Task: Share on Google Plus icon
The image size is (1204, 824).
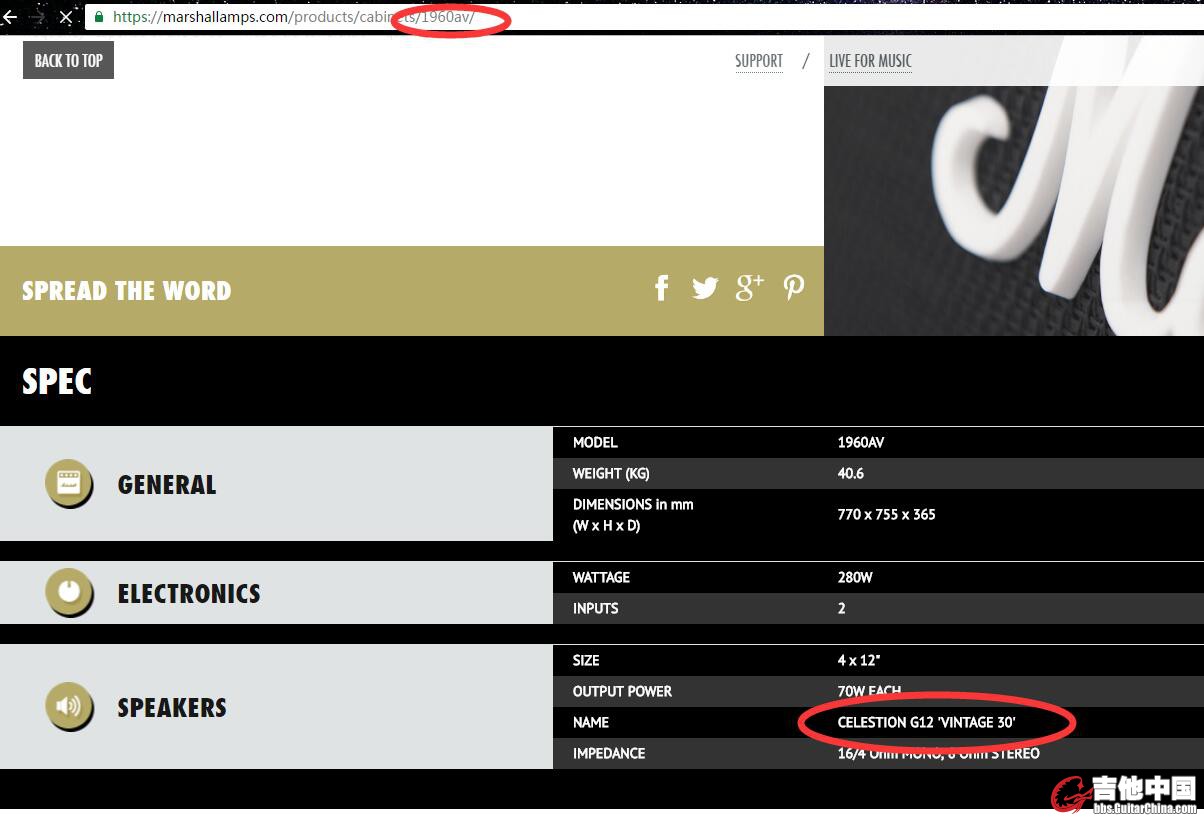Action: (x=749, y=287)
